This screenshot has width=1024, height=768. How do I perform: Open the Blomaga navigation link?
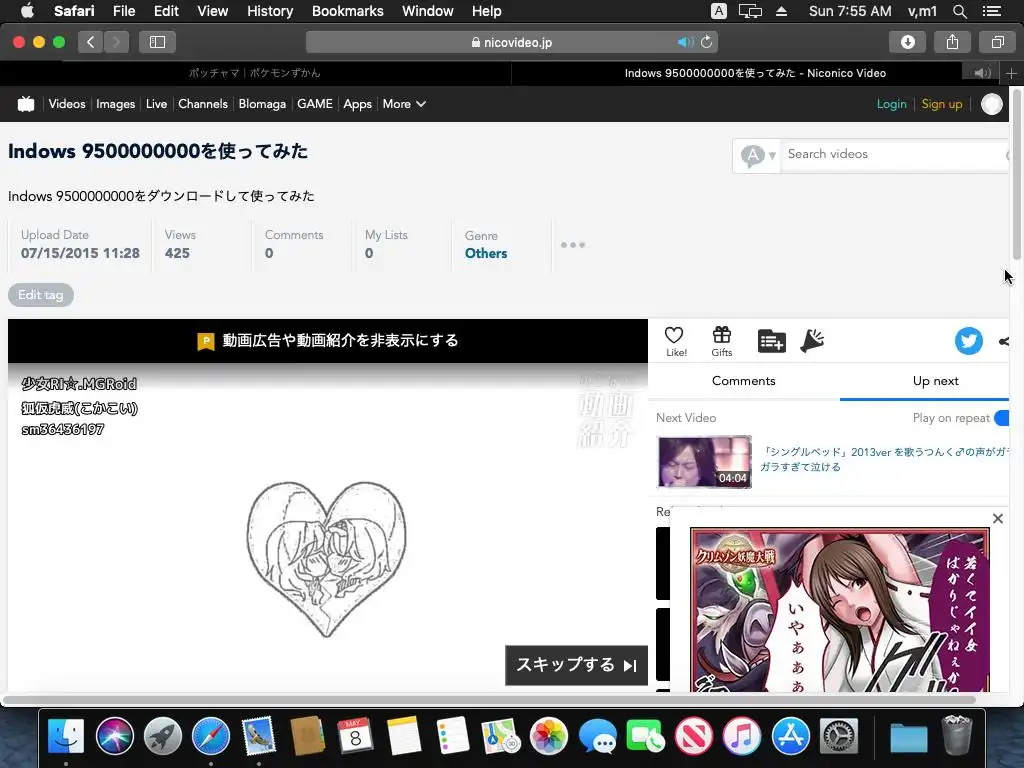coord(262,104)
